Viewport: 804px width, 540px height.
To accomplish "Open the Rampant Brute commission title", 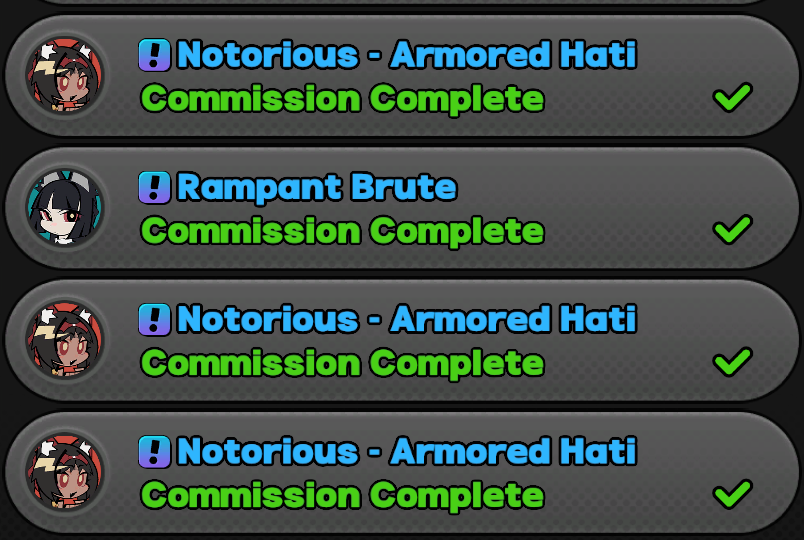I will point(317,188).
